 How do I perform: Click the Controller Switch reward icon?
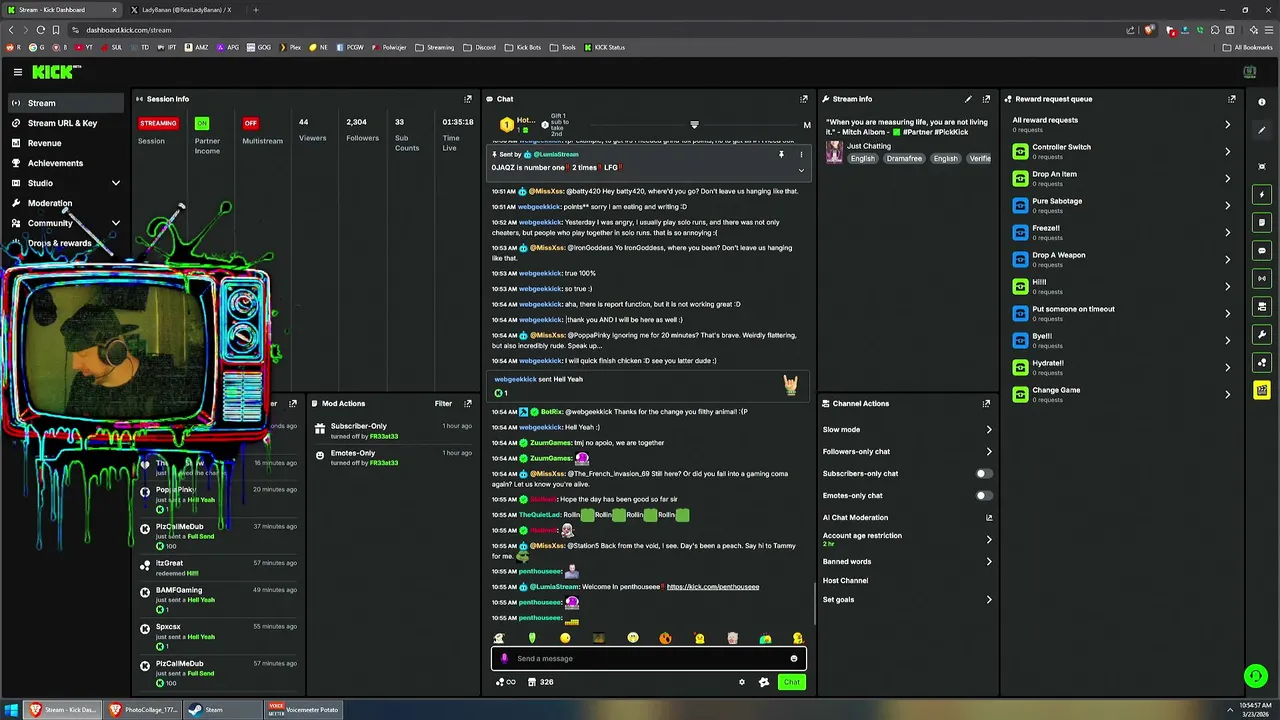(x=1020, y=151)
